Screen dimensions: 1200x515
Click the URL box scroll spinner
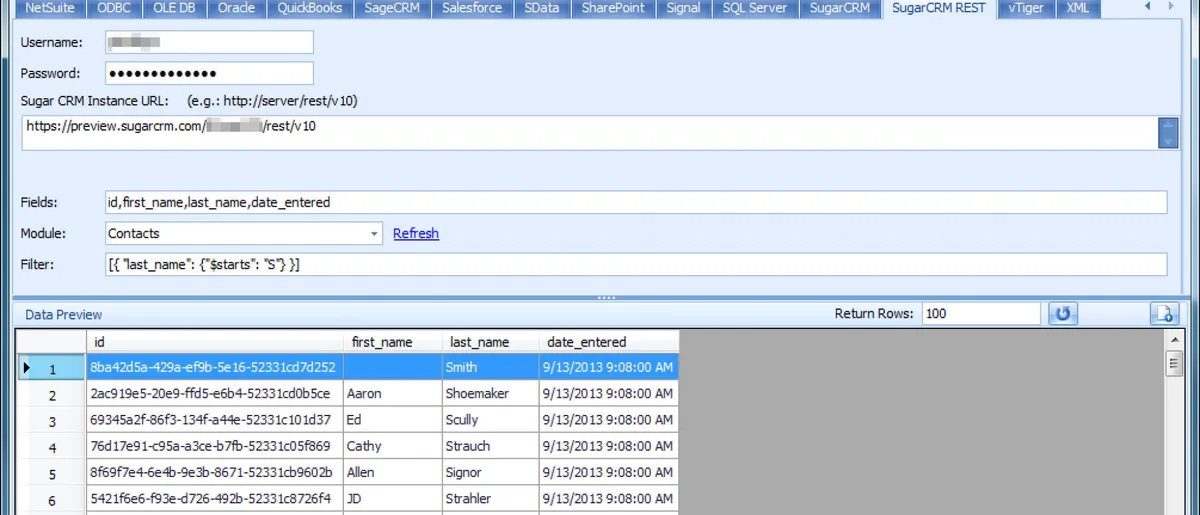click(x=1167, y=133)
